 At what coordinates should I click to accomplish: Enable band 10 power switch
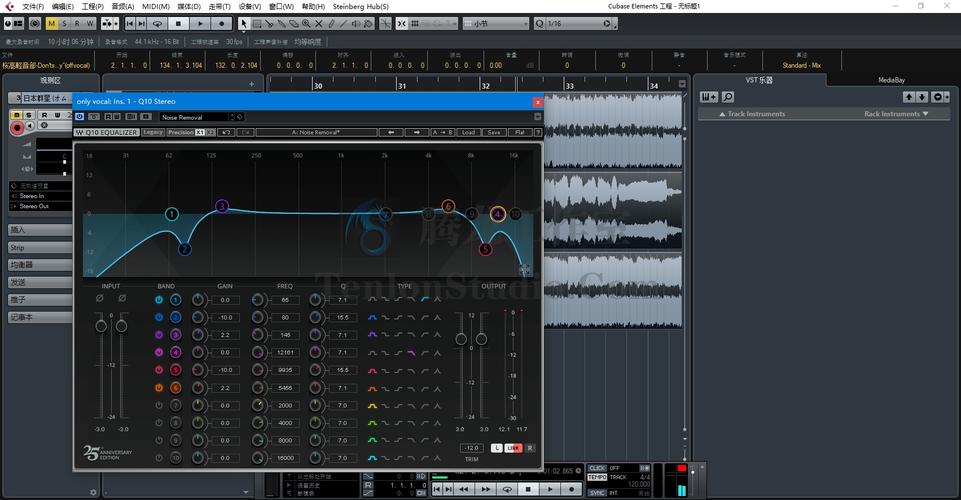coord(159,458)
